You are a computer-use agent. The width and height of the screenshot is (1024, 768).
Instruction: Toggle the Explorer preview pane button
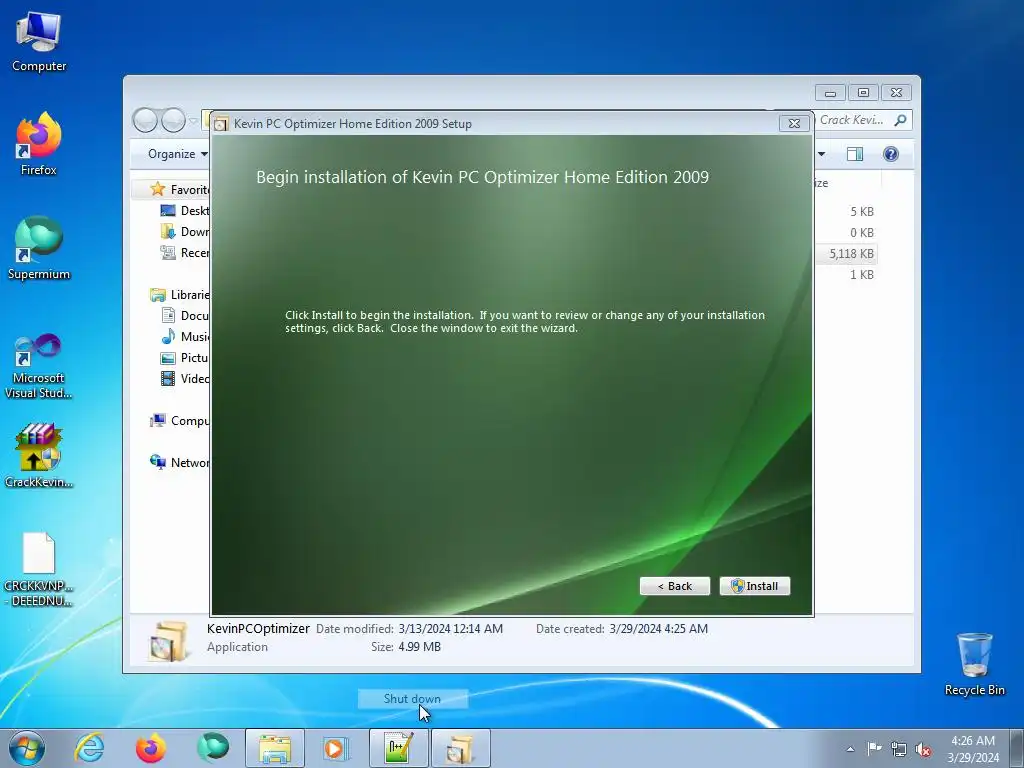pos(854,154)
